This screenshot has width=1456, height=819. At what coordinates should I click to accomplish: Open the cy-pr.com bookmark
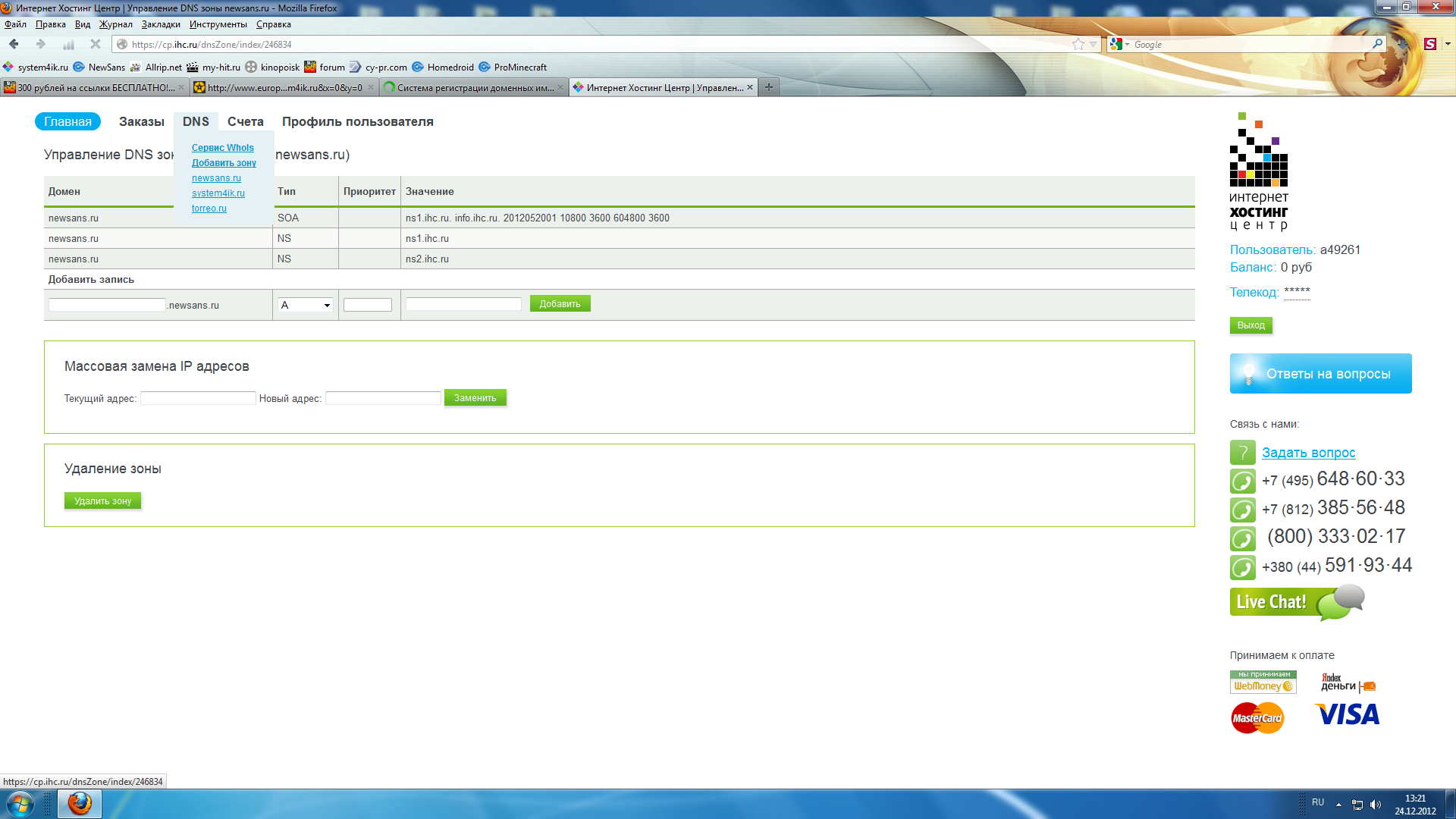(x=378, y=67)
